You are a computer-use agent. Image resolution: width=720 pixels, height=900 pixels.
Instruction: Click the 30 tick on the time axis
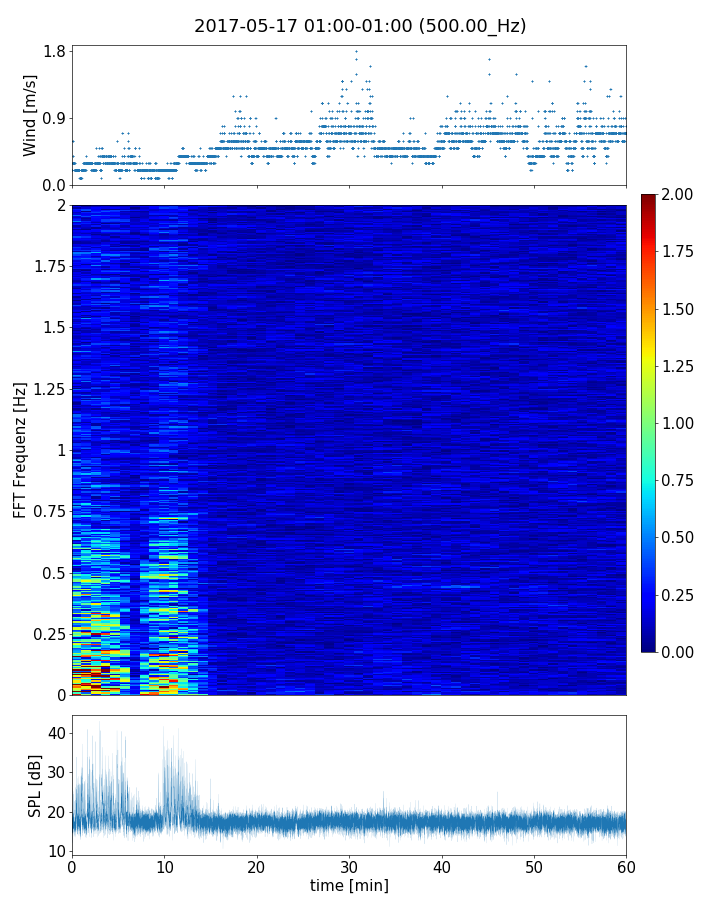pos(349,866)
